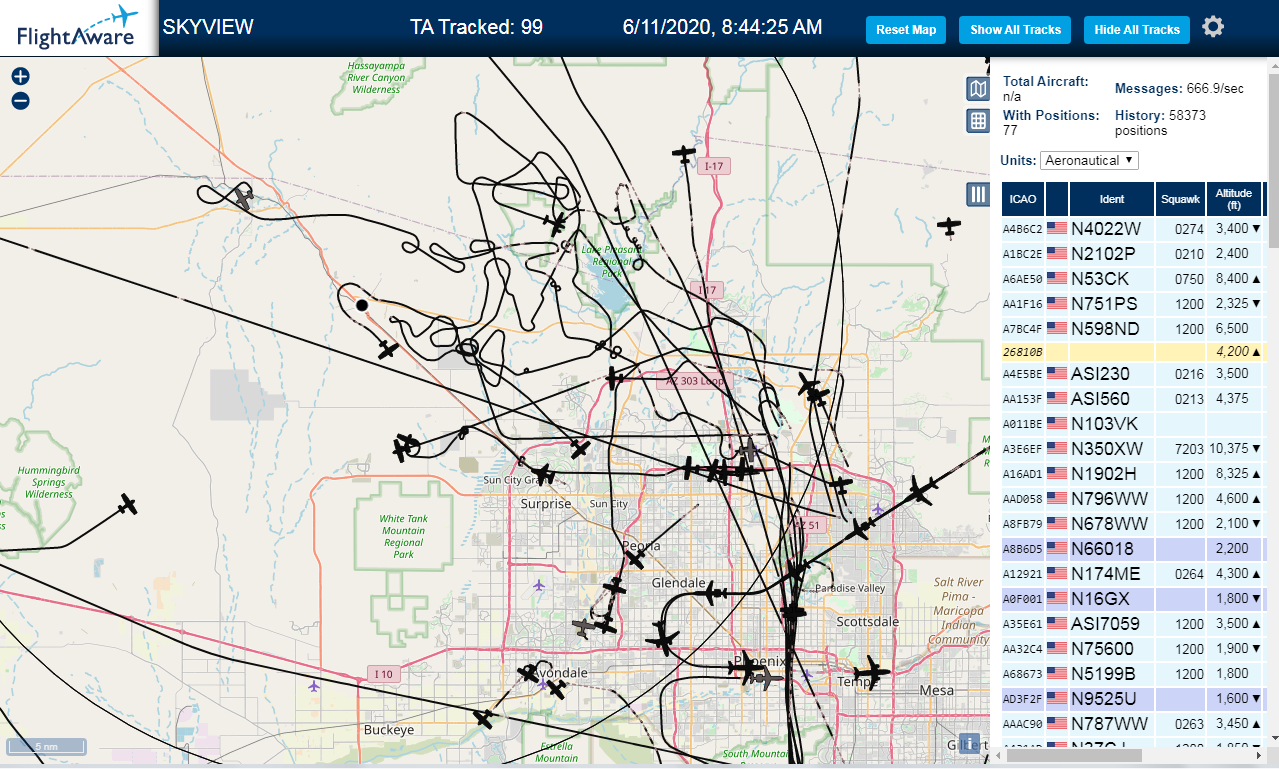Click the 5 nm map scale bar
Viewport: 1279px width, 769px height.
(x=47, y=746)
